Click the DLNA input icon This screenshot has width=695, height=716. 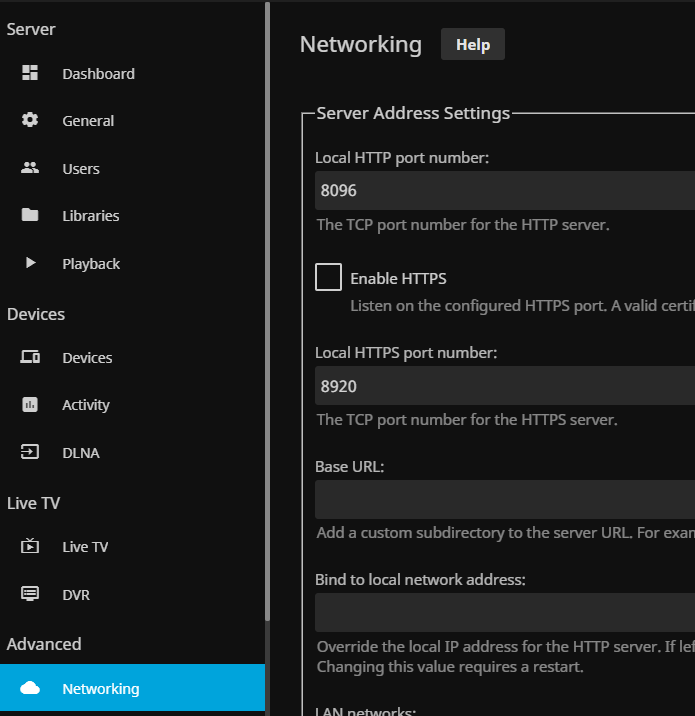pyautogui.click(x=30, y=452)
